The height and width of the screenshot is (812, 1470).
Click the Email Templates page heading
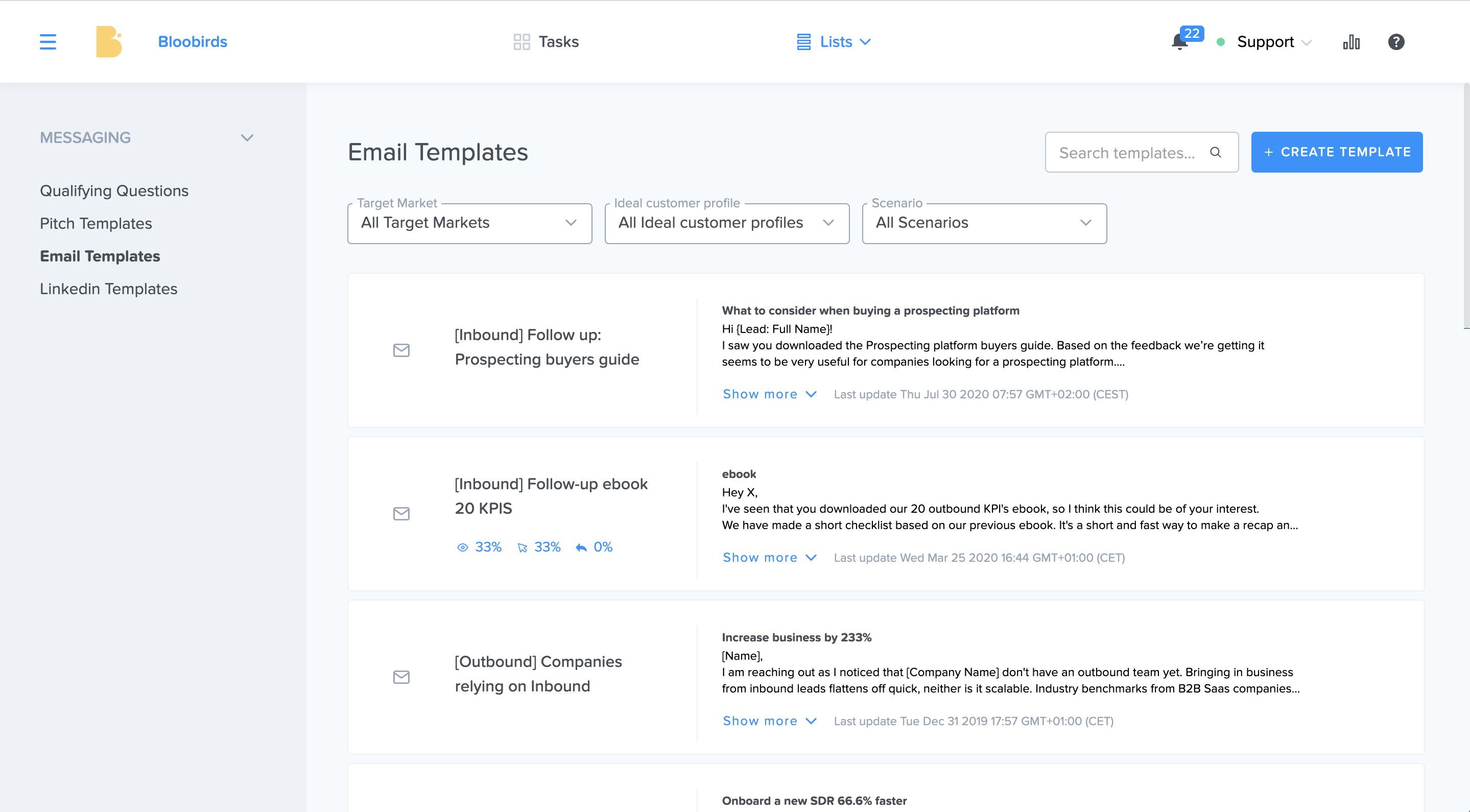point(438,152)
